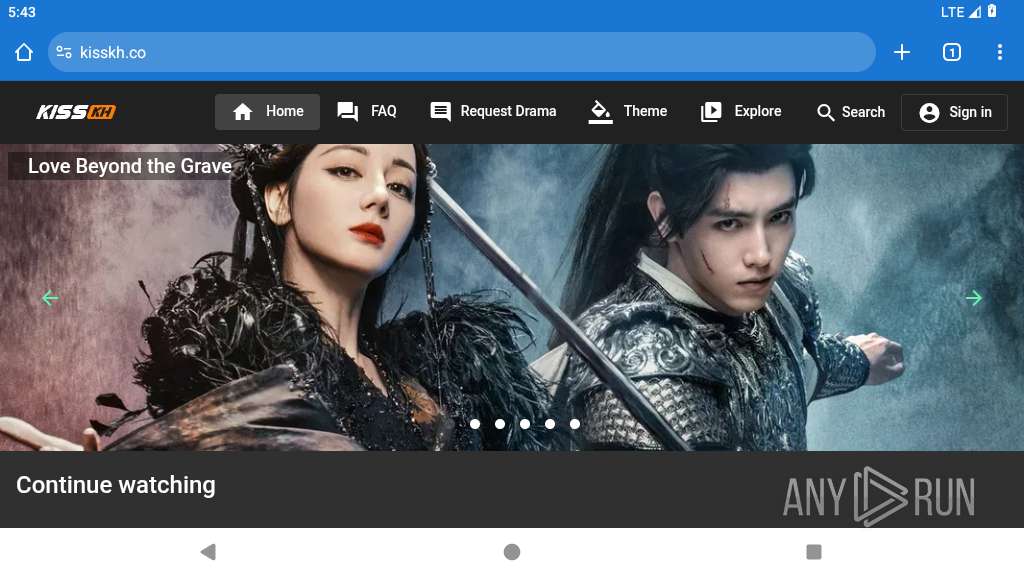
Task: Open the FAQ page
Action: (x=366, y=112)
